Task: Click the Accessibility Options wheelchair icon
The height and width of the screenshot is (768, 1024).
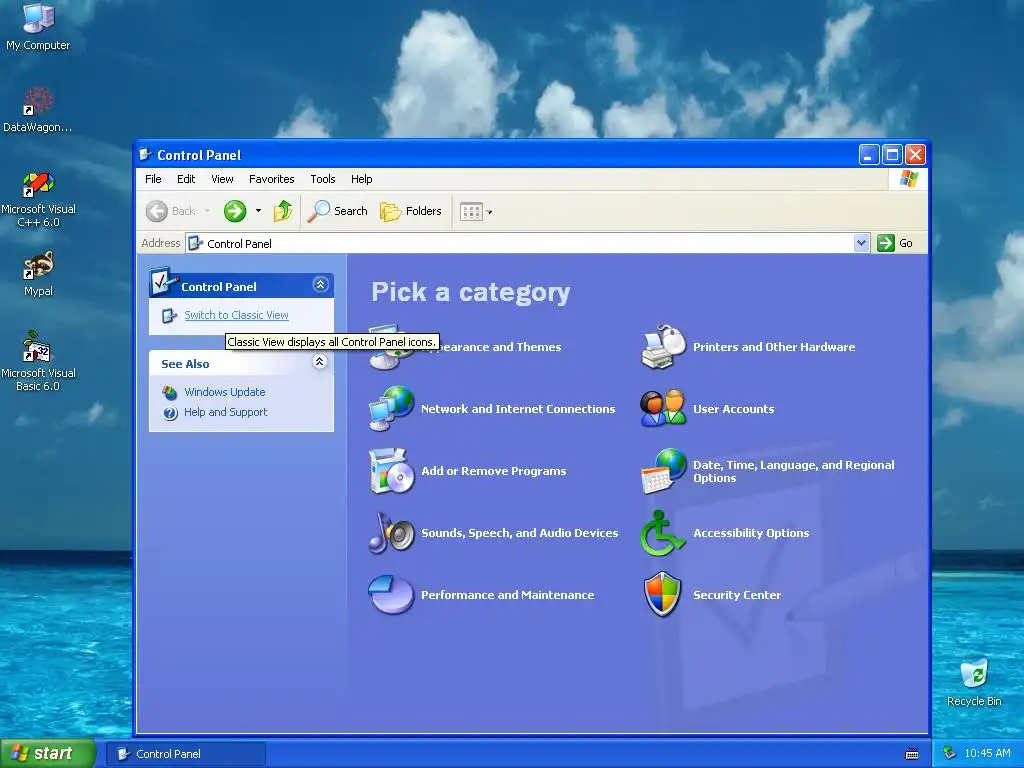Action: click(662, 532)
